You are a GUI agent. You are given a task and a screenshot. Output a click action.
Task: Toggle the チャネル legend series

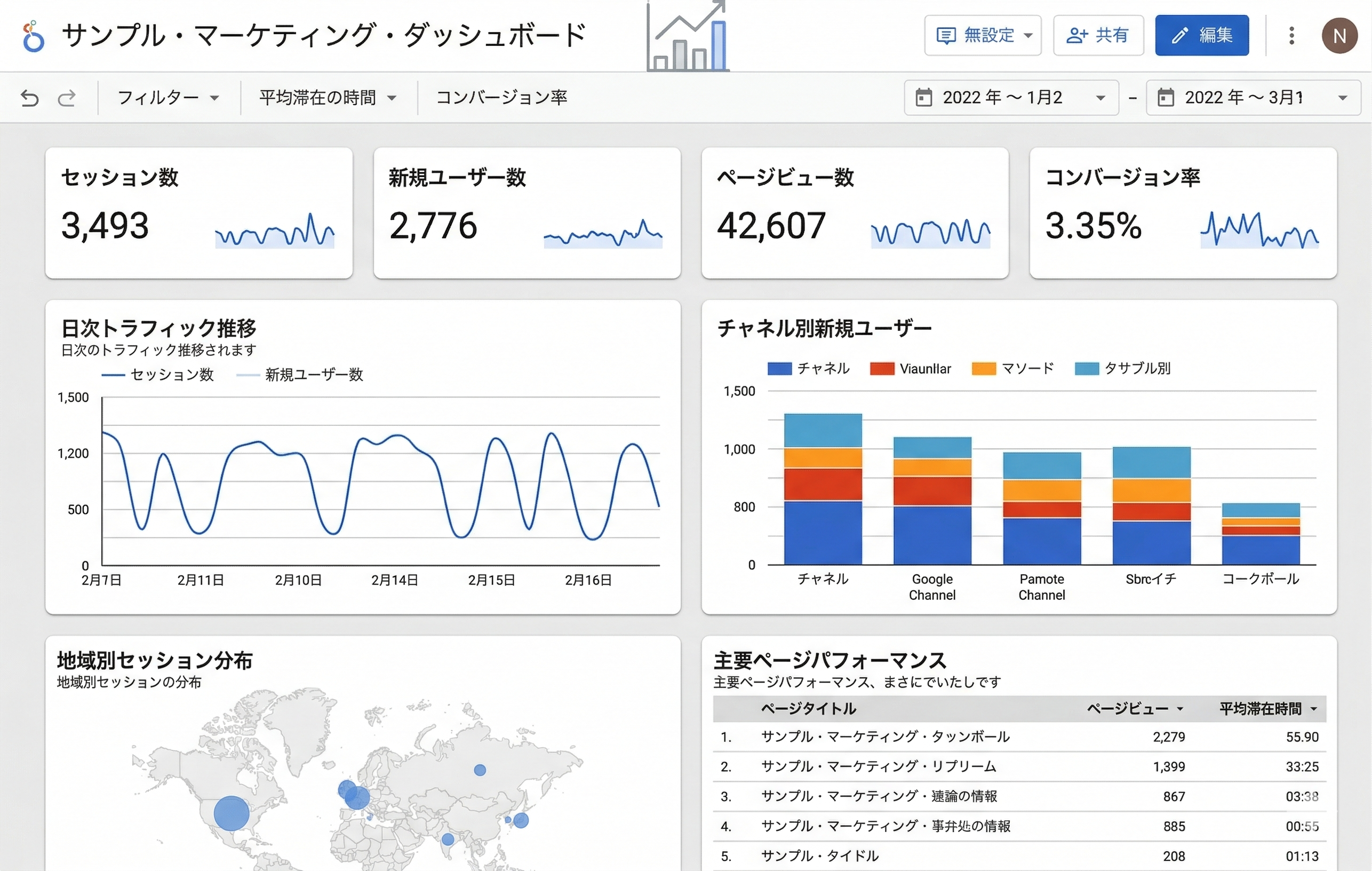[x=809, y=368]
